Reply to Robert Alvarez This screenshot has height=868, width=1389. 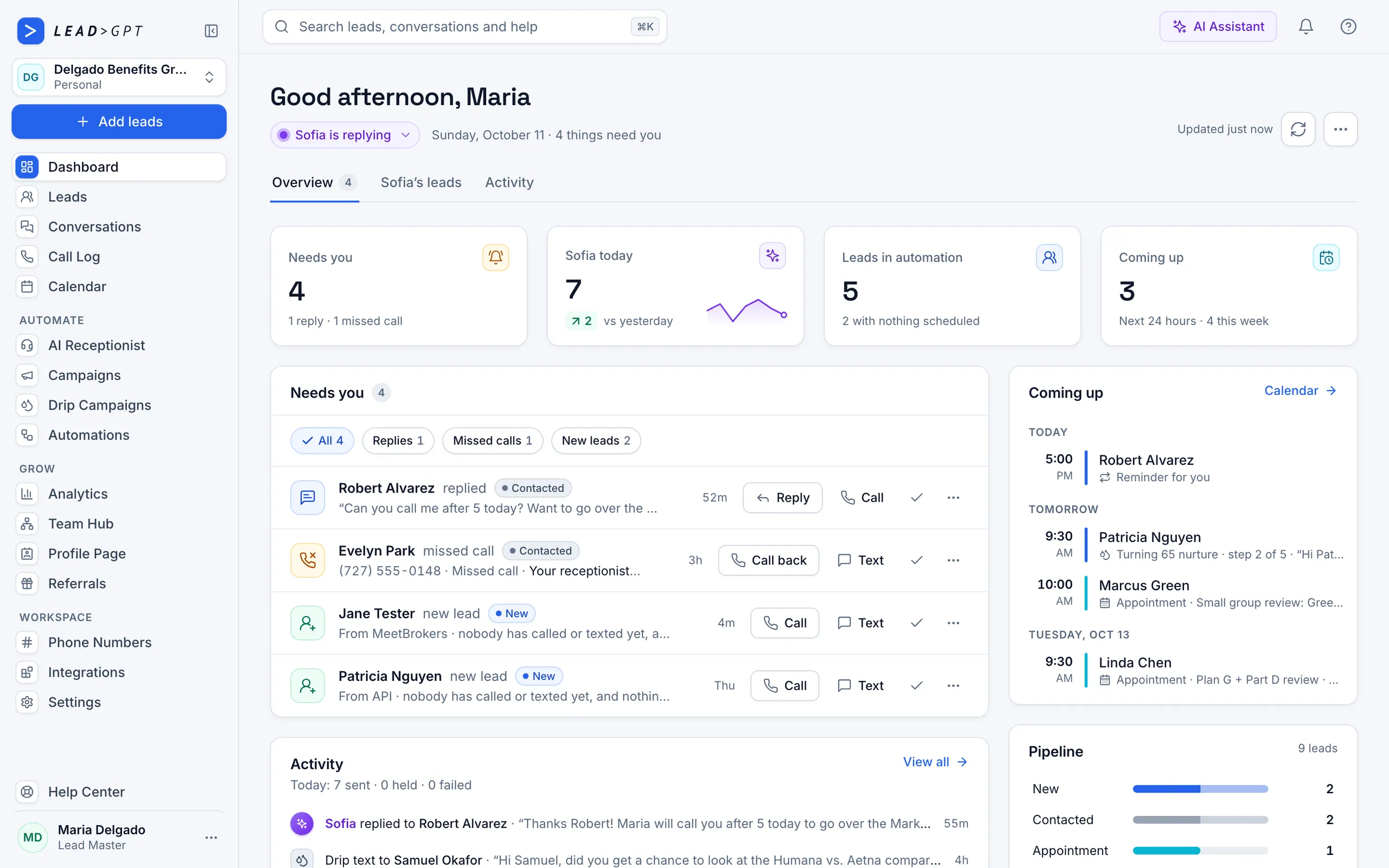tap(782, 497)
